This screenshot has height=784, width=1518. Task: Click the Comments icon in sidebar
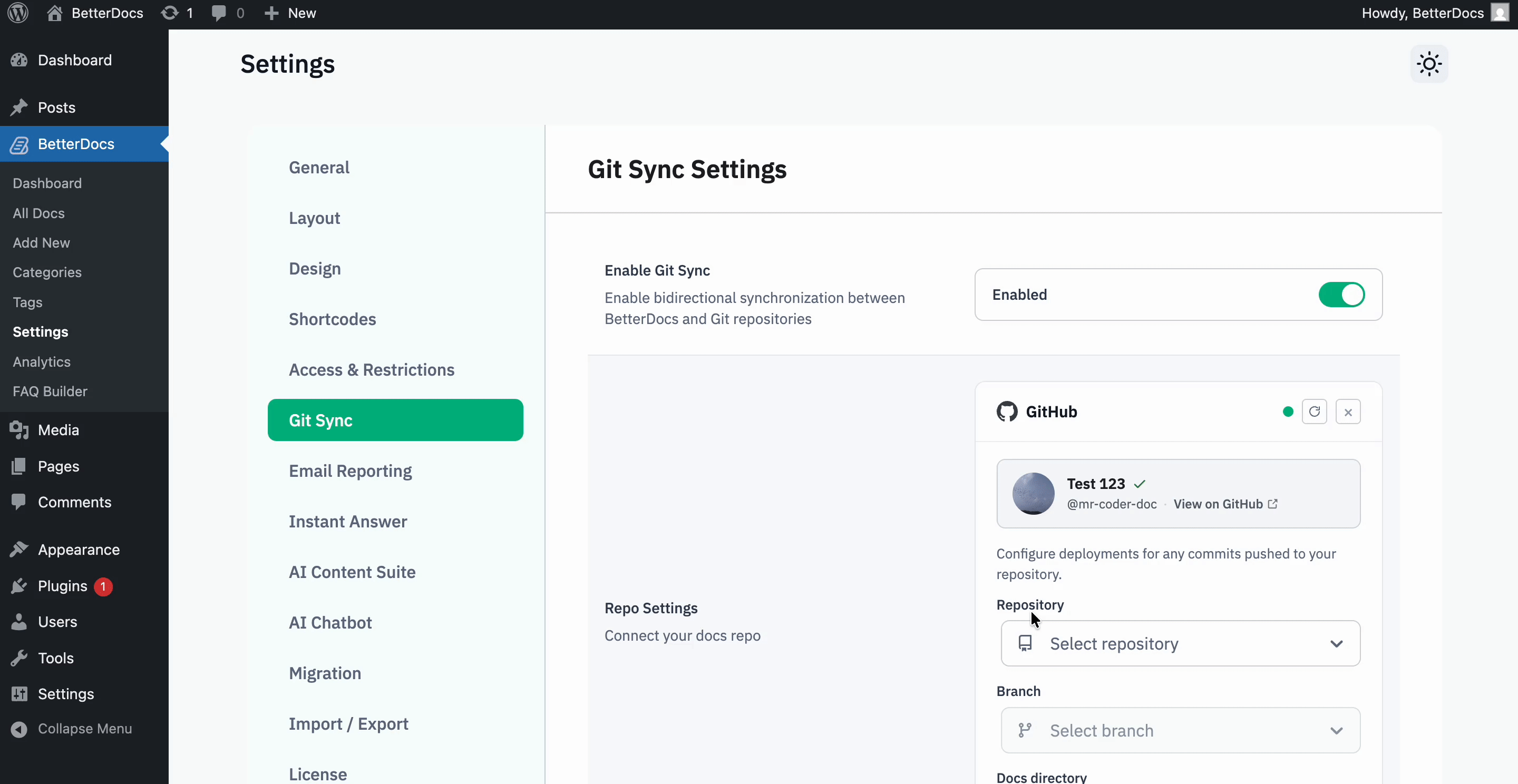coord(19,502)
